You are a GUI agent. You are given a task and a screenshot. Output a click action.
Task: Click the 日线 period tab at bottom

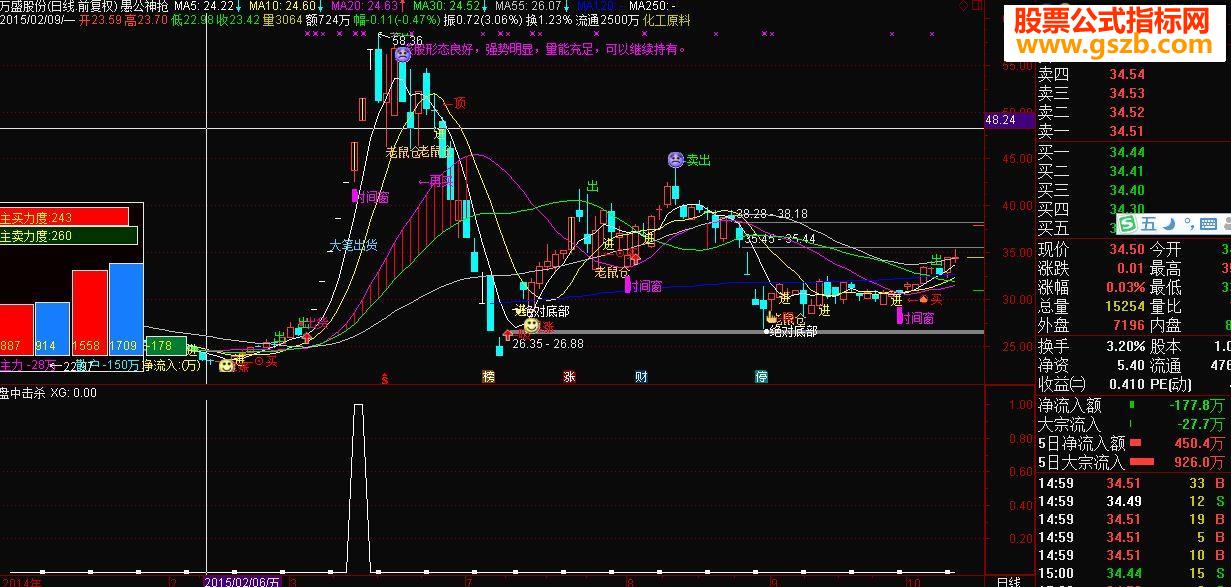coord(1008,581)
